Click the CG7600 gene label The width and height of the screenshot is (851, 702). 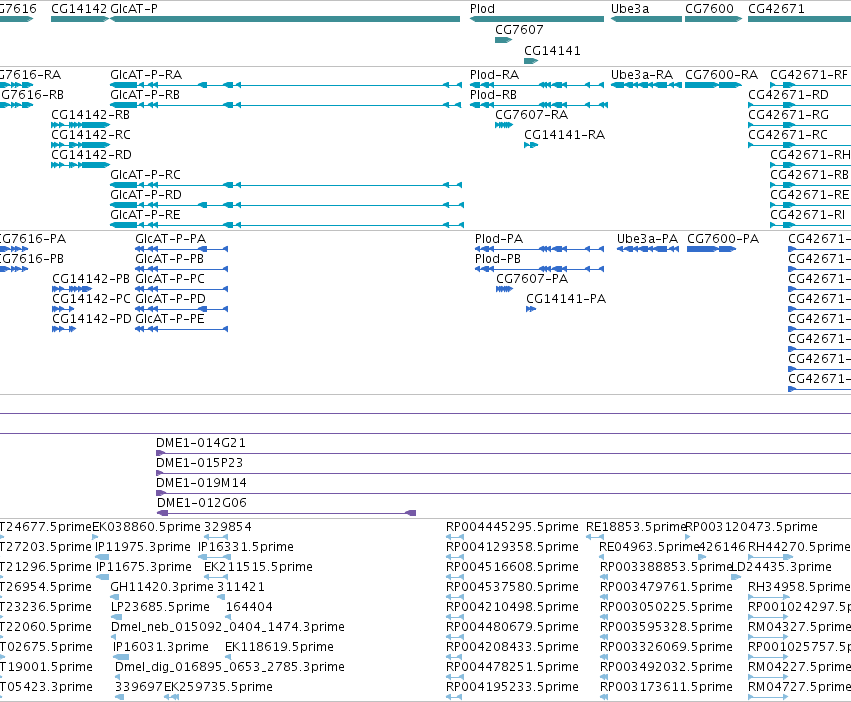[709, 9]
